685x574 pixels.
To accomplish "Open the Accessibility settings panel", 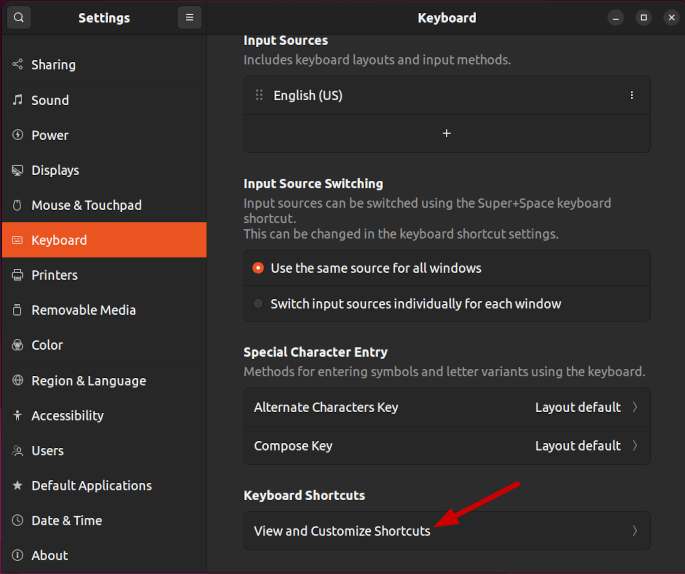I will 67,416.
